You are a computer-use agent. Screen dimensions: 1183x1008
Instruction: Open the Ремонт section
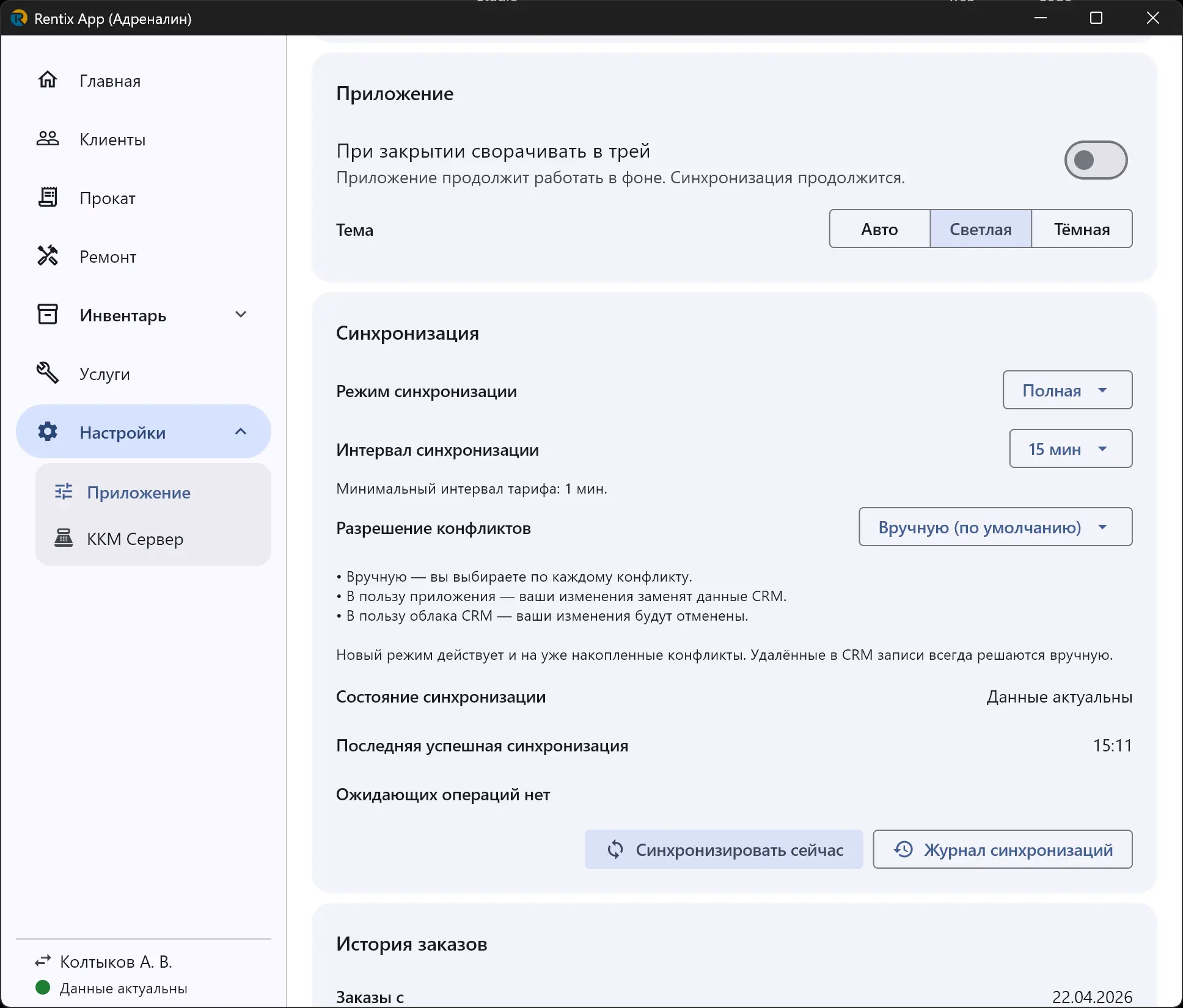[x=144, y=256]
